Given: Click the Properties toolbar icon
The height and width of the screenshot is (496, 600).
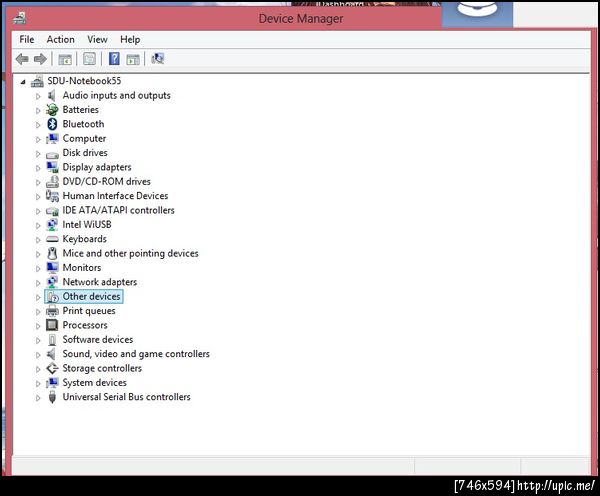Looking at the screenshot, I should tap(89, 59).
